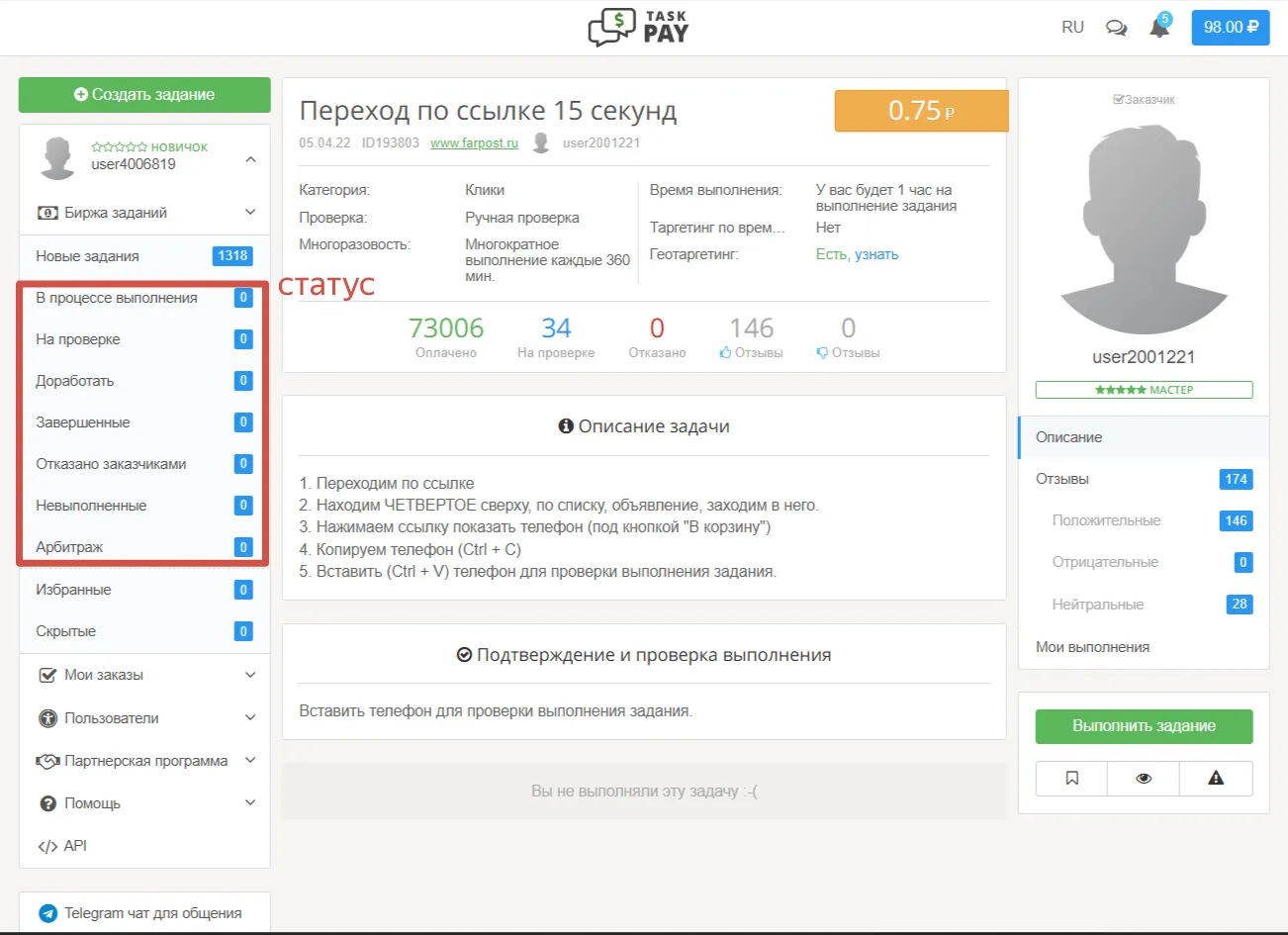The height and width of the screenshot is (935, 1288).
Task: Open В процессе выполнения list
Action: click(144, 298)
